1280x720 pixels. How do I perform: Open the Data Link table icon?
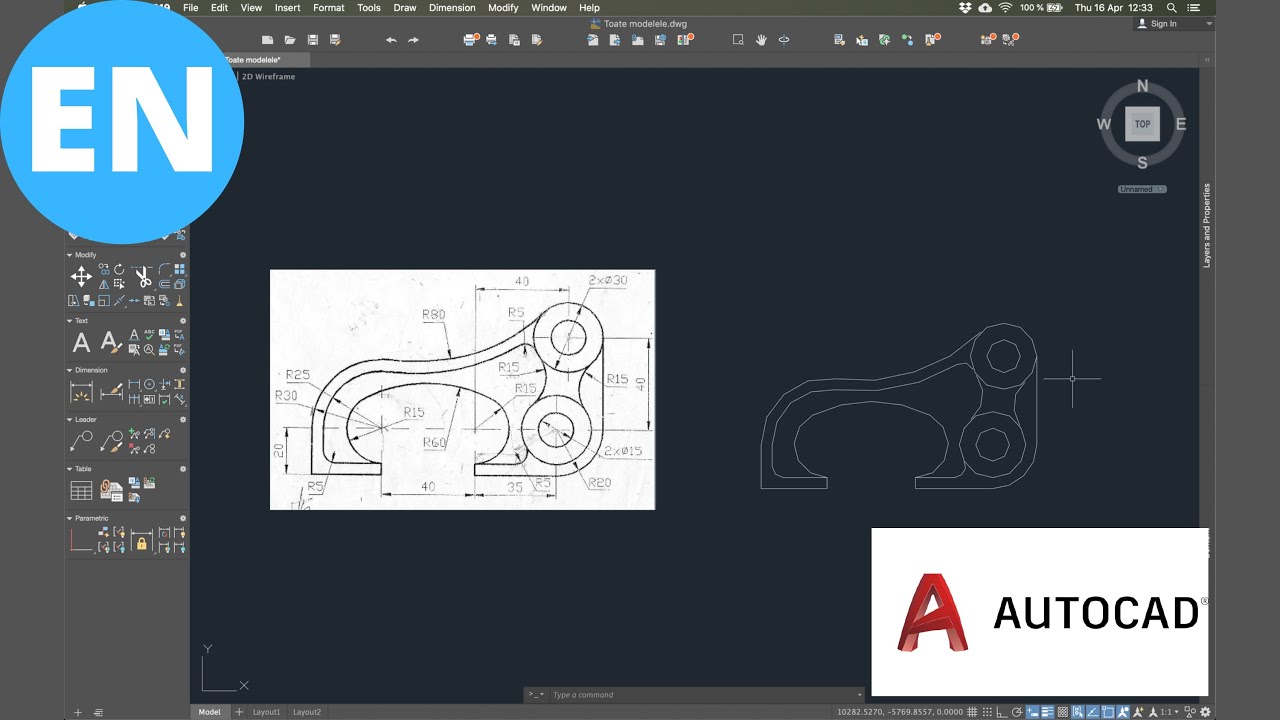pyautogui.click(x=112, y=491)
